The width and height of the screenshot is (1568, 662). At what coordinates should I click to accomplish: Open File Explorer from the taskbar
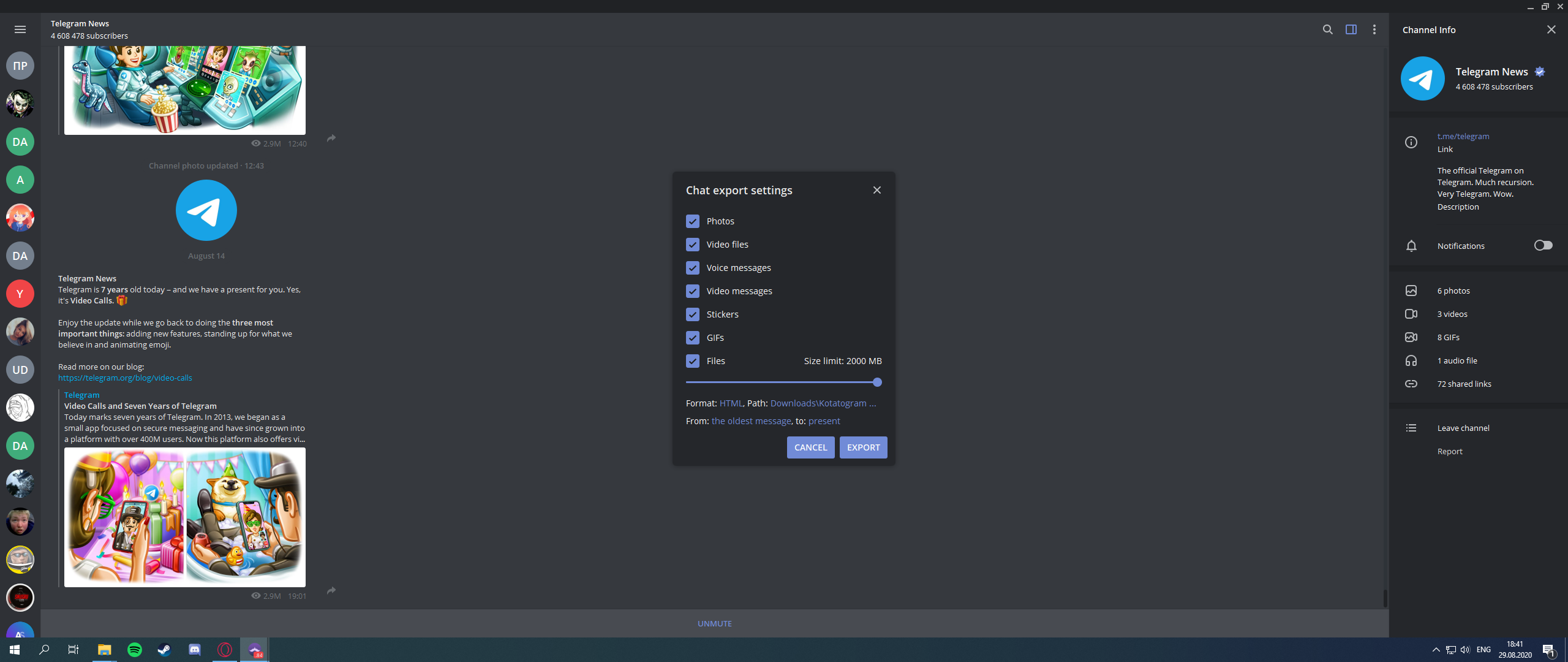pyautogui.click(x=104, y=650)
